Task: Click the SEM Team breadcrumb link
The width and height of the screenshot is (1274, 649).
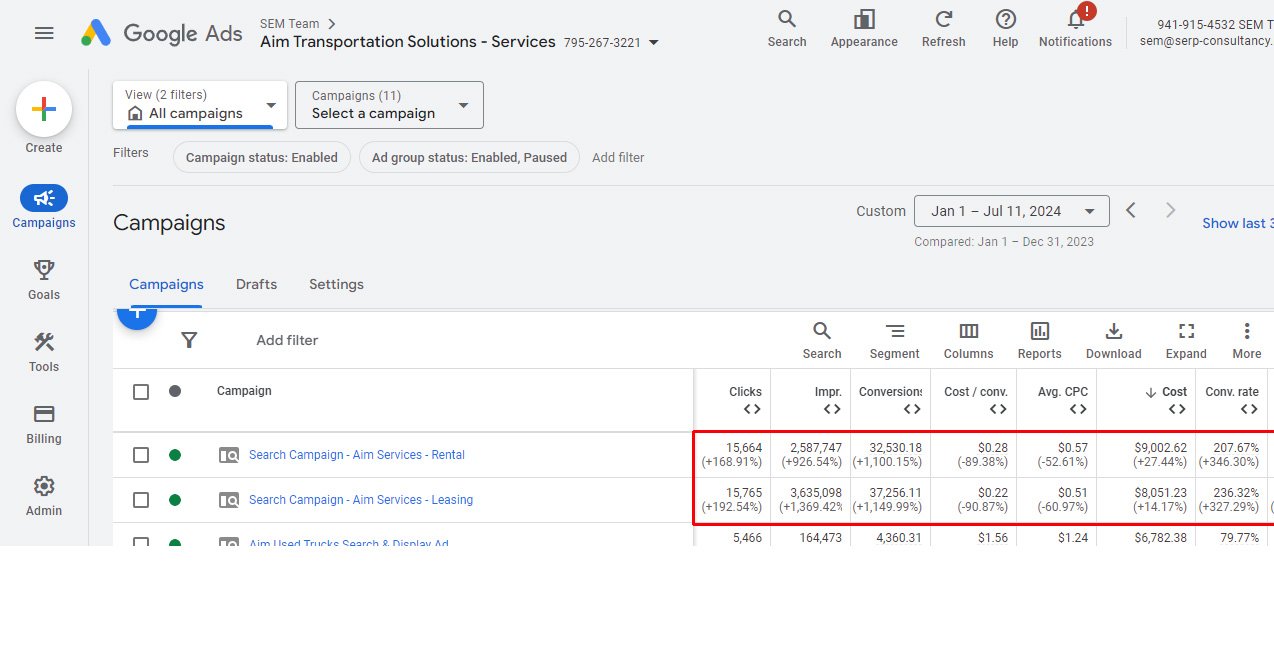Action: (289, 23)
